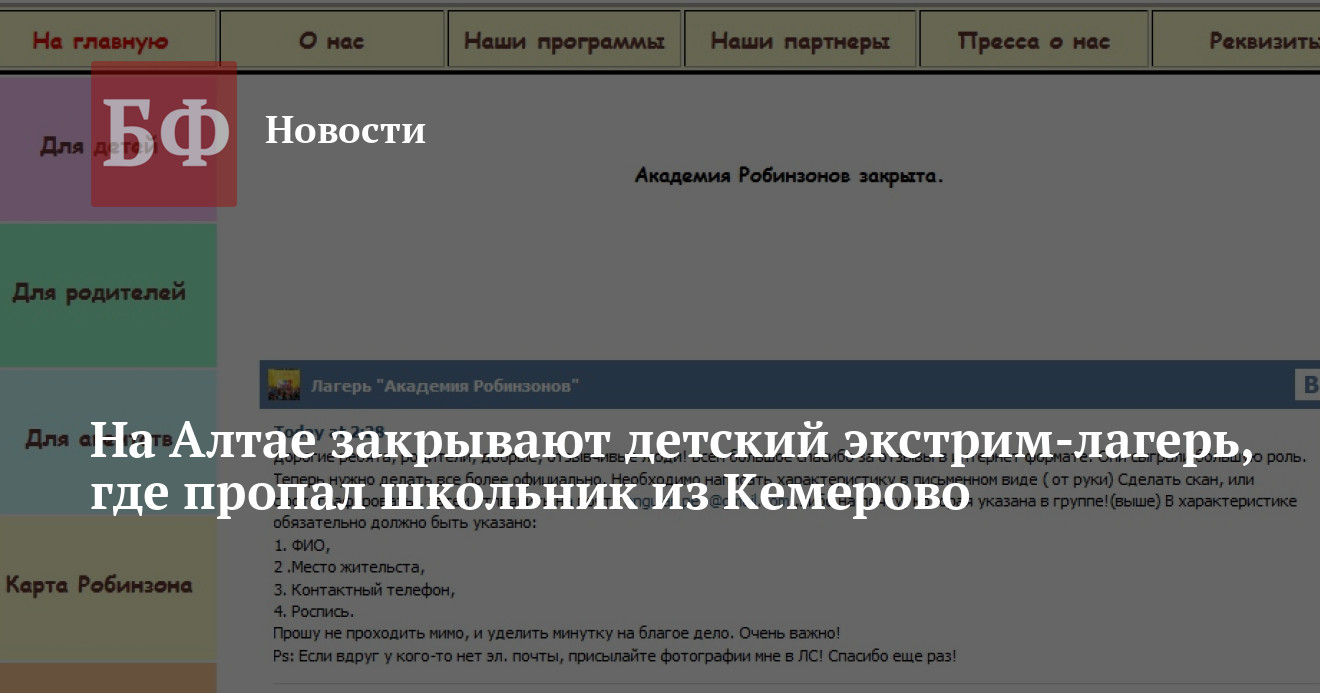
Task: Click the orange sidebar block at bottom
Action: coord(108,678)
